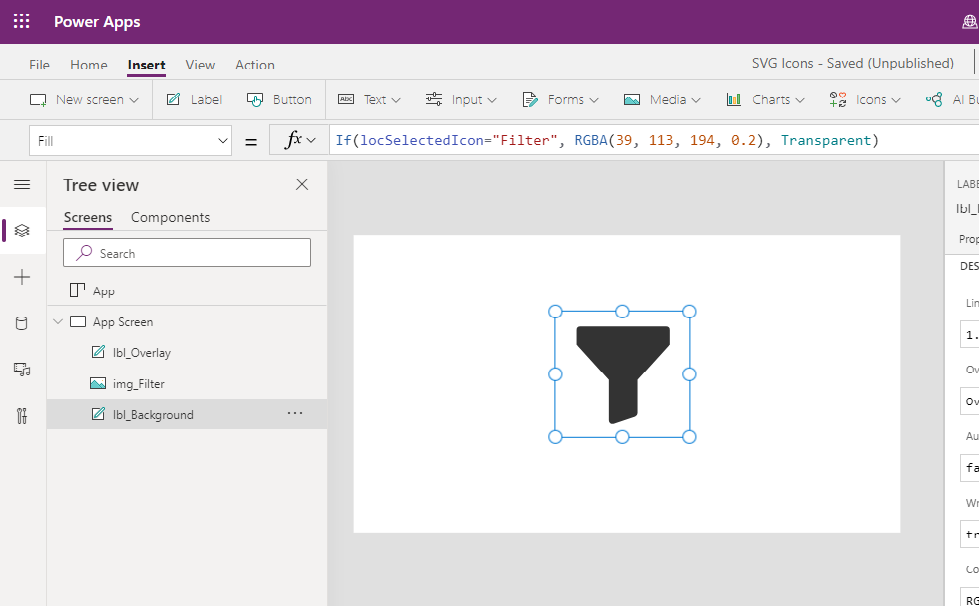This screenshot has height=606, width=979.
Task: Open the Icons dropdown in ribbon
Action: pyautogui.click(x=865, y=99)
